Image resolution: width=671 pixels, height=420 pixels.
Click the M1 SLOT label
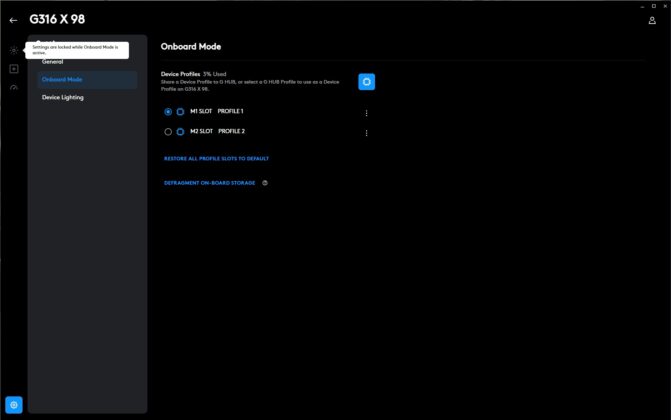tap(201, 111)
